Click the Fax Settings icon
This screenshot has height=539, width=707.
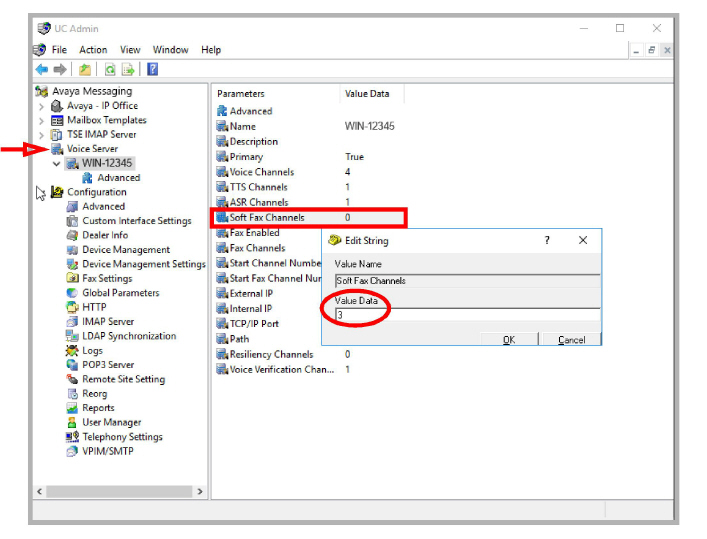click(x=72, y=278)
